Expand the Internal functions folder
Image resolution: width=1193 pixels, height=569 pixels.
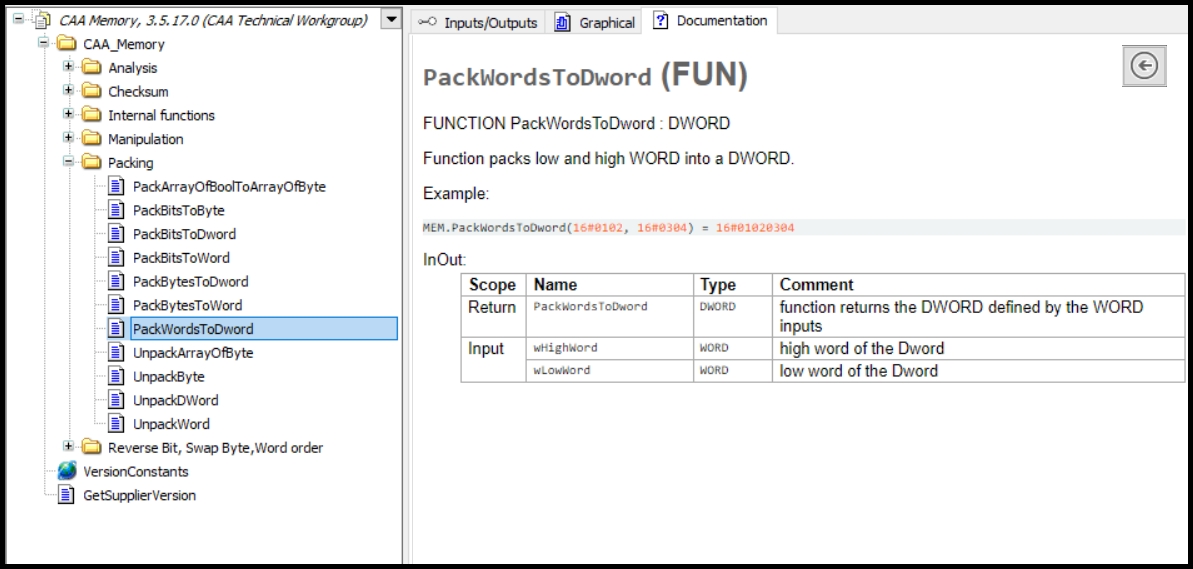pyautogui.click(x=68, y=113)
